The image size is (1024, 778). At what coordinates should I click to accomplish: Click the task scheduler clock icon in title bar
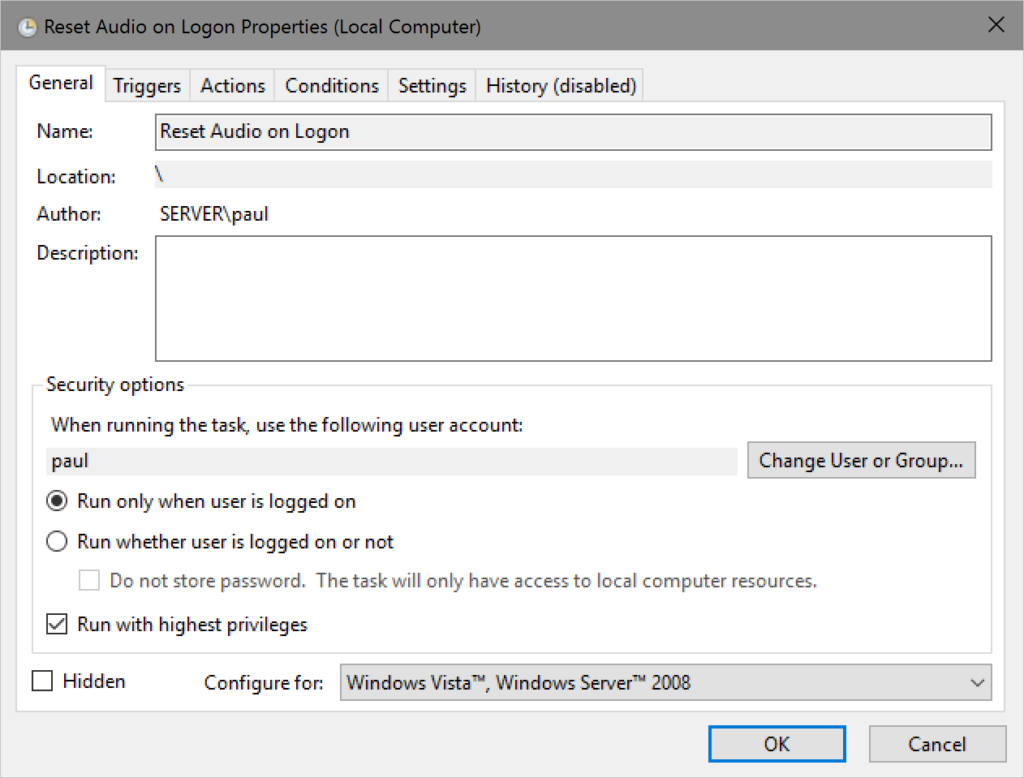[28, 27]
